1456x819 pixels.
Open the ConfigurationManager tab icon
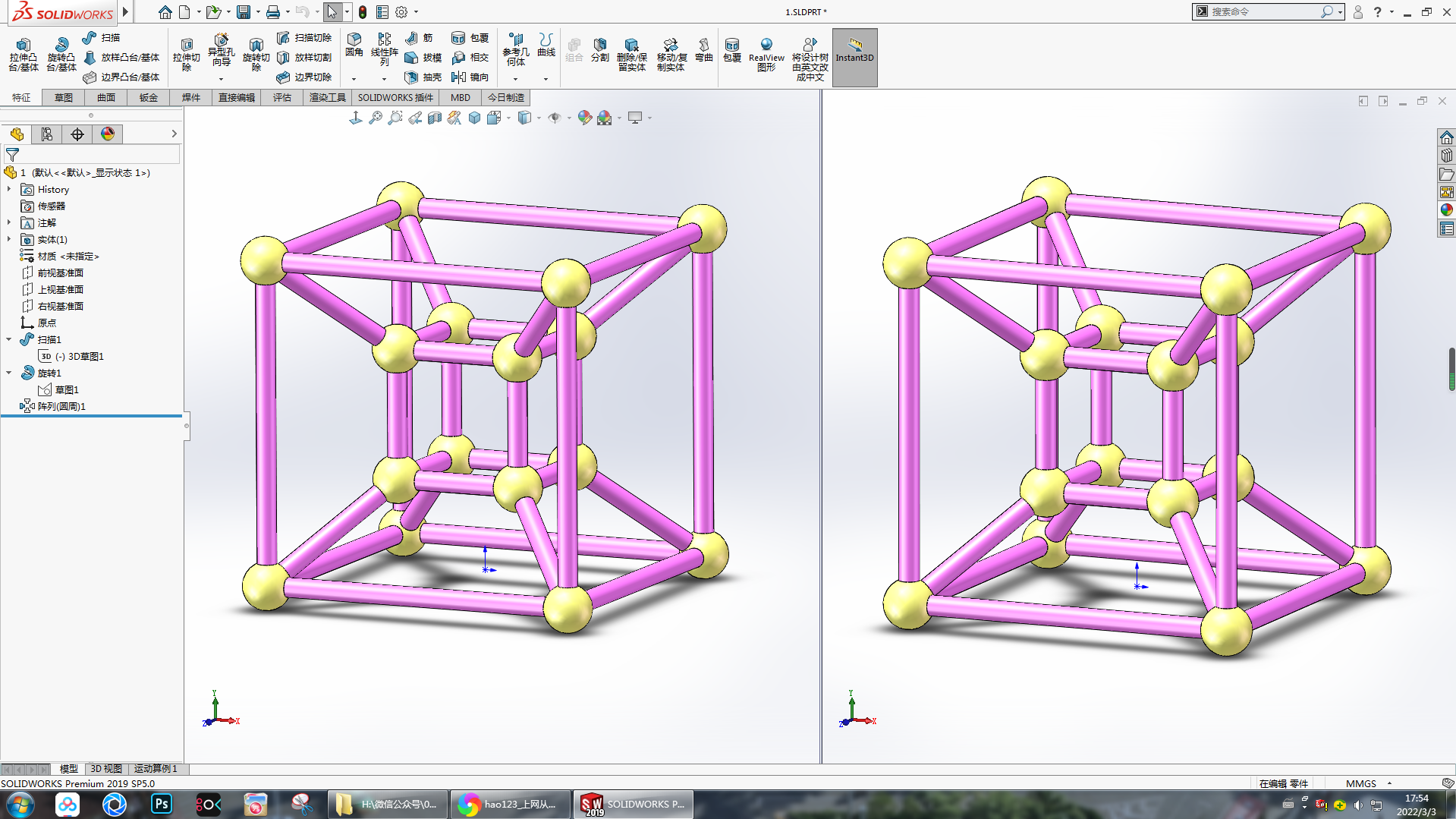[77, 134]
